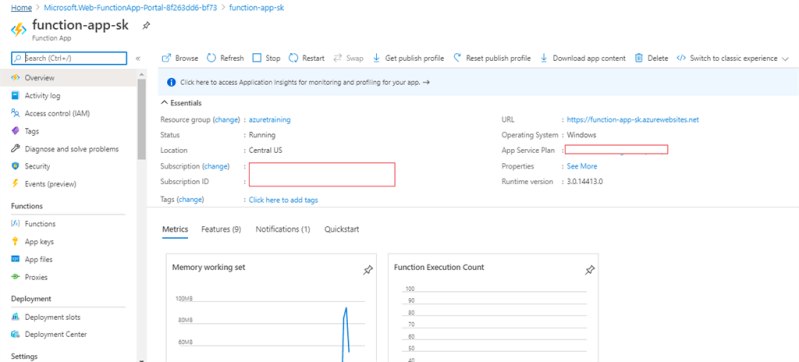
Task: Click the Application Insights info banner
Action: (478, 82)
